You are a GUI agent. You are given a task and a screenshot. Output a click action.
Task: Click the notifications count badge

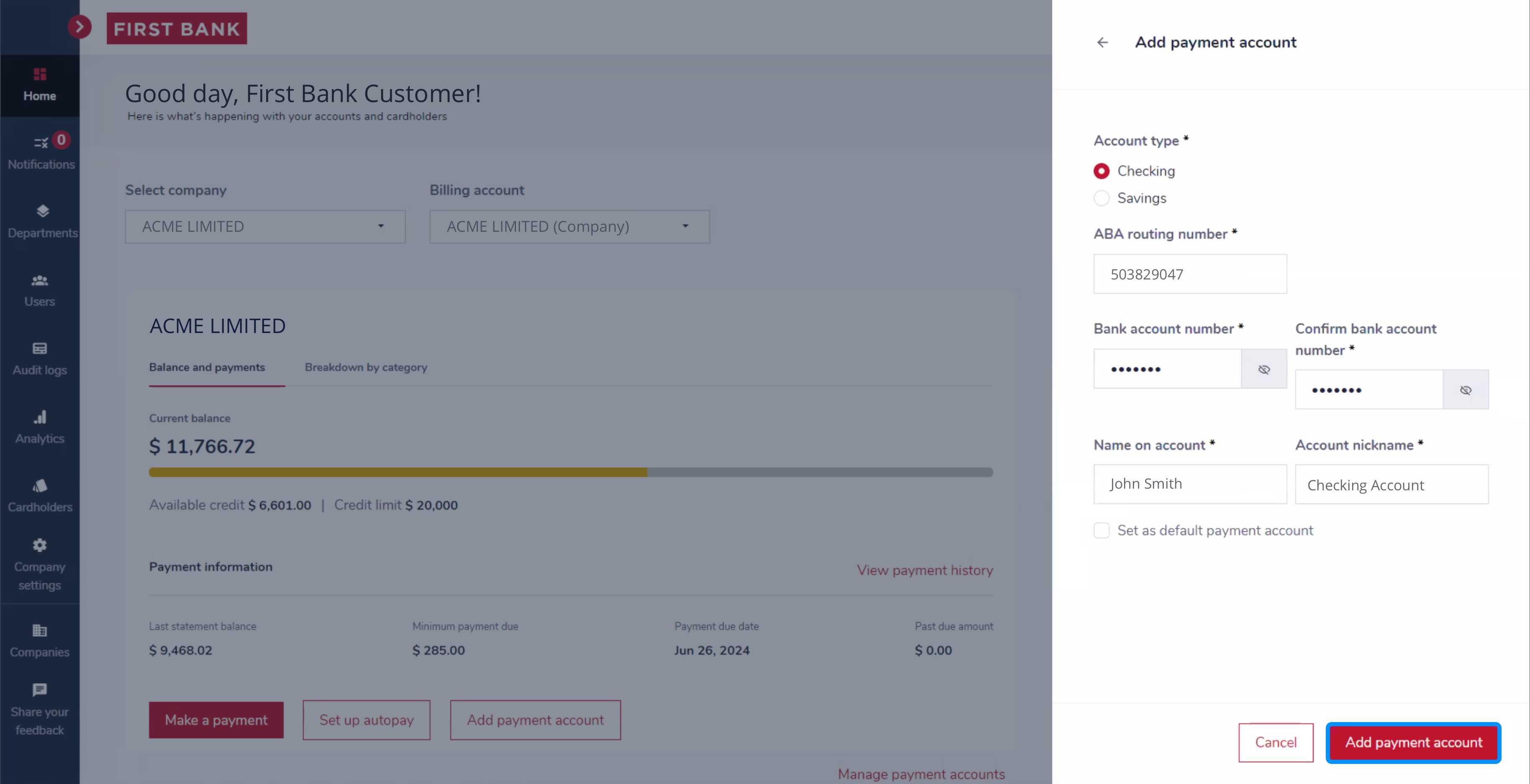(x=61, y=140)
